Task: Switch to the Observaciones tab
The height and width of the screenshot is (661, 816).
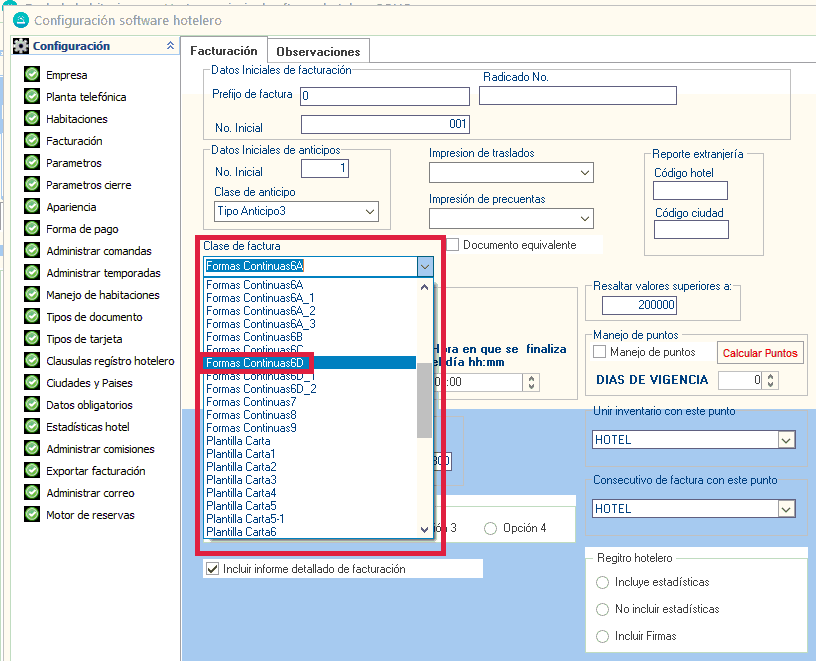Action: [x=317, y=51]
